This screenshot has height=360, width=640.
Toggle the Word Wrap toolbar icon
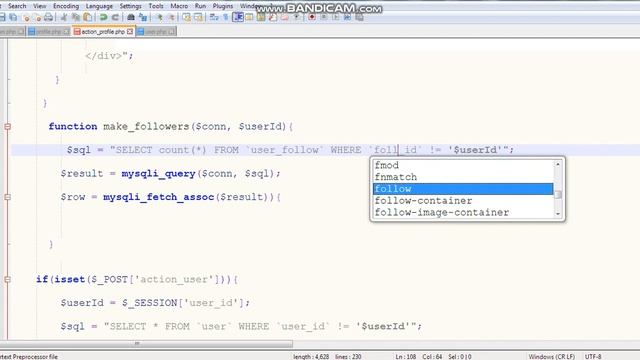click(213, 17)
